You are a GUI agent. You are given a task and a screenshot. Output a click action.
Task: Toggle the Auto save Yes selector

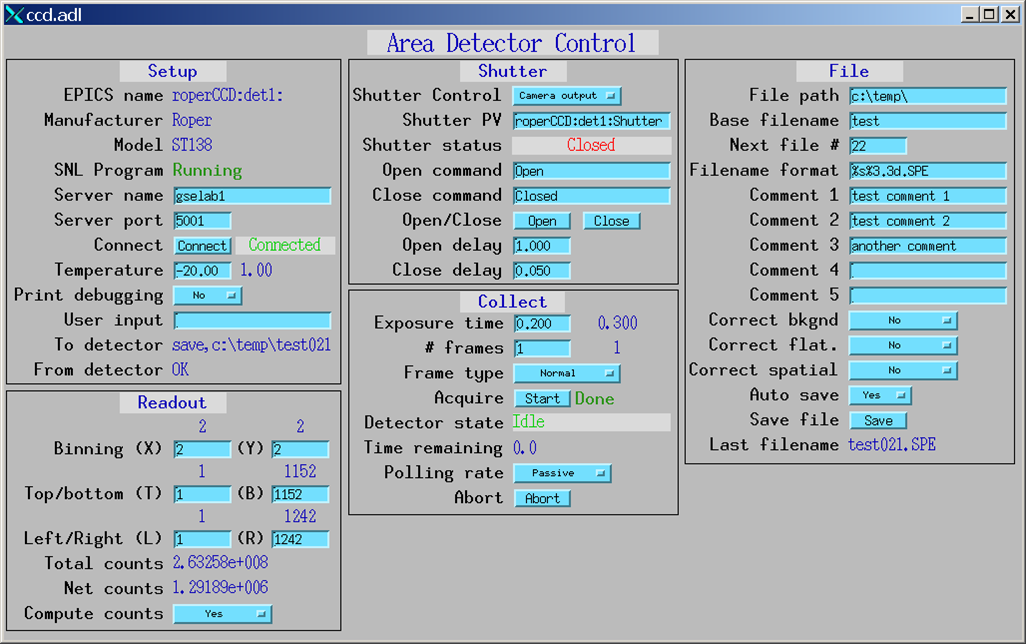tap(879, 396)
